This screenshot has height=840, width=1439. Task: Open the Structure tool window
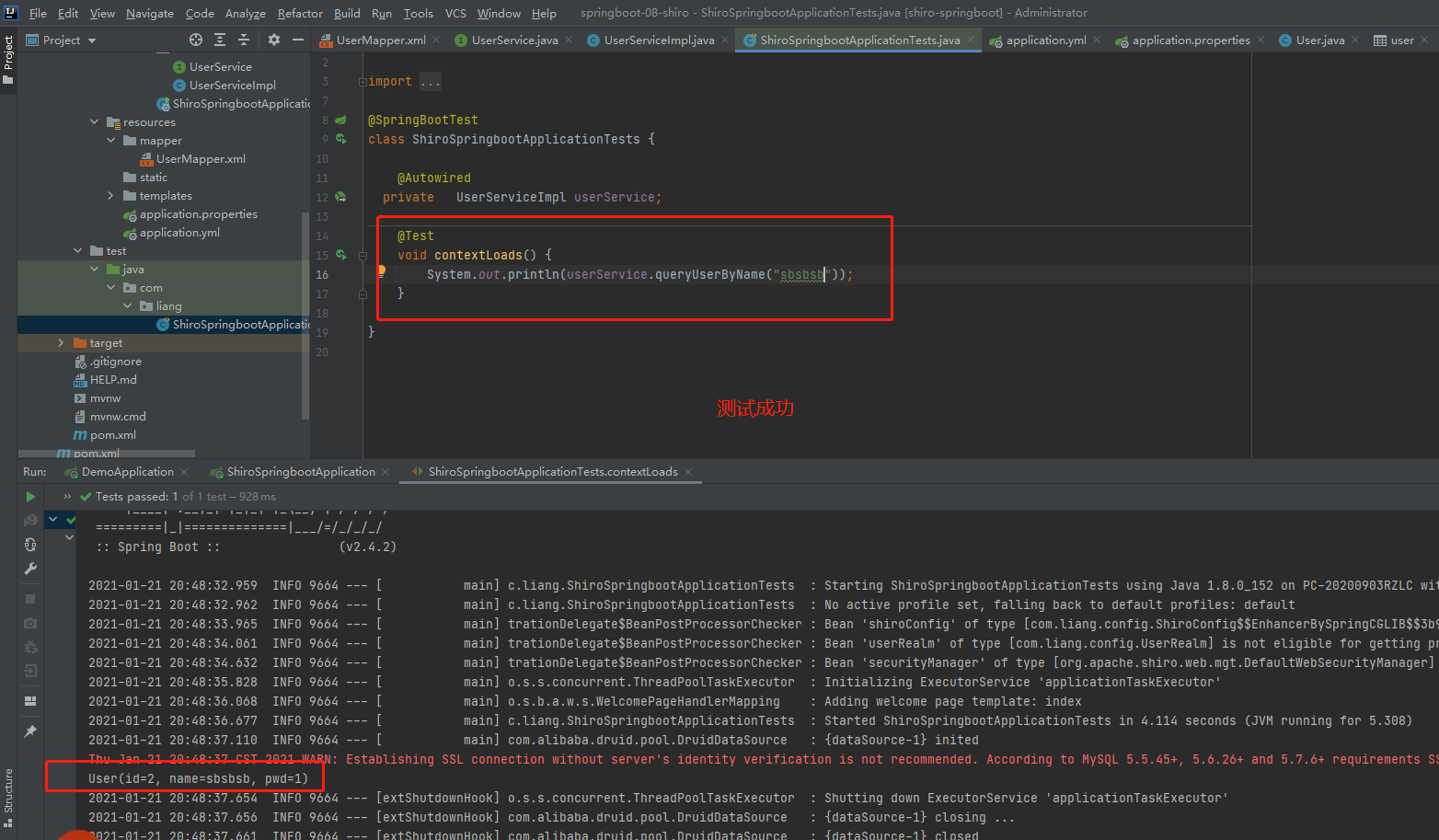8,796
